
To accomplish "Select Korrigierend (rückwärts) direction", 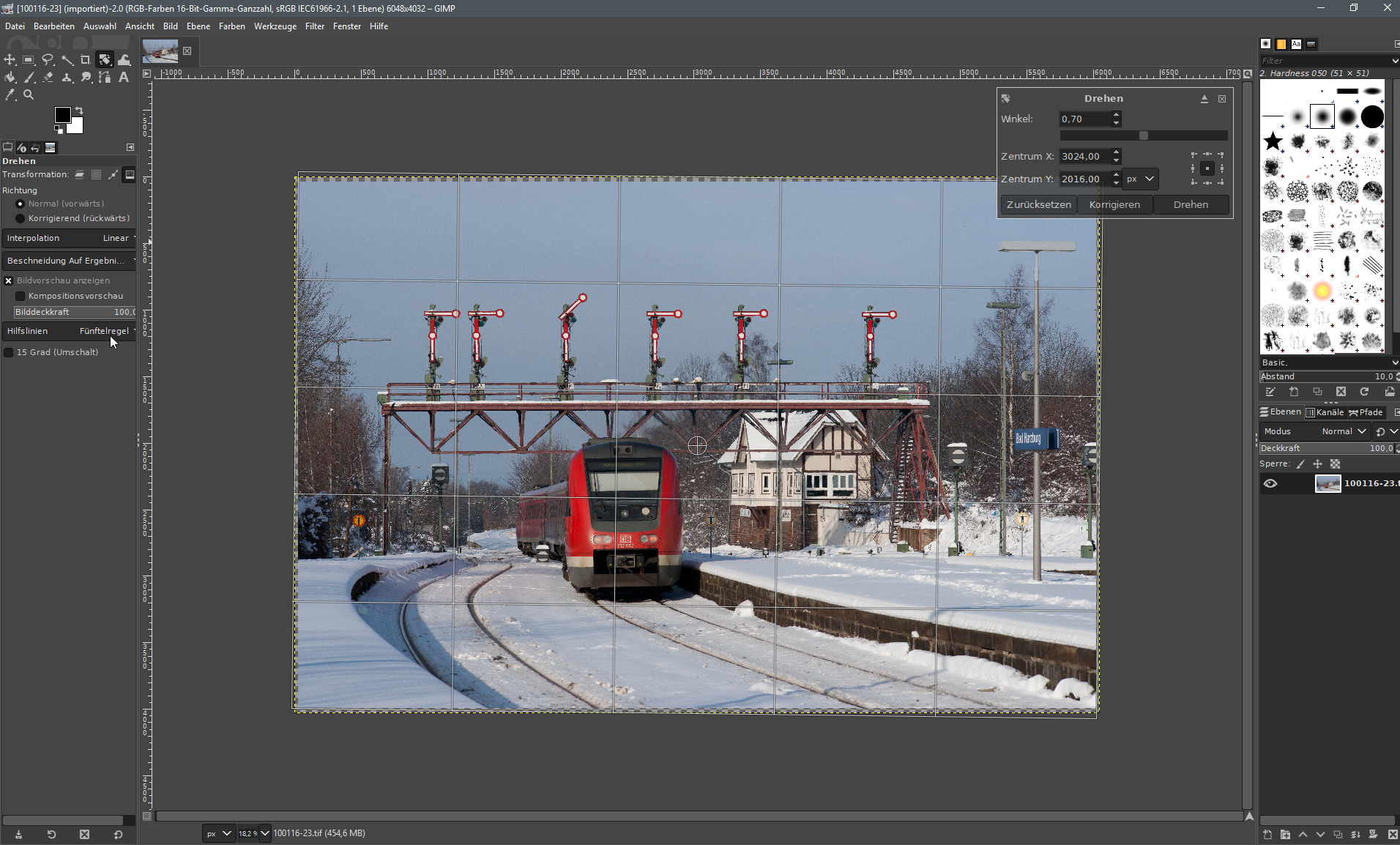I will (x=21, y=219).
